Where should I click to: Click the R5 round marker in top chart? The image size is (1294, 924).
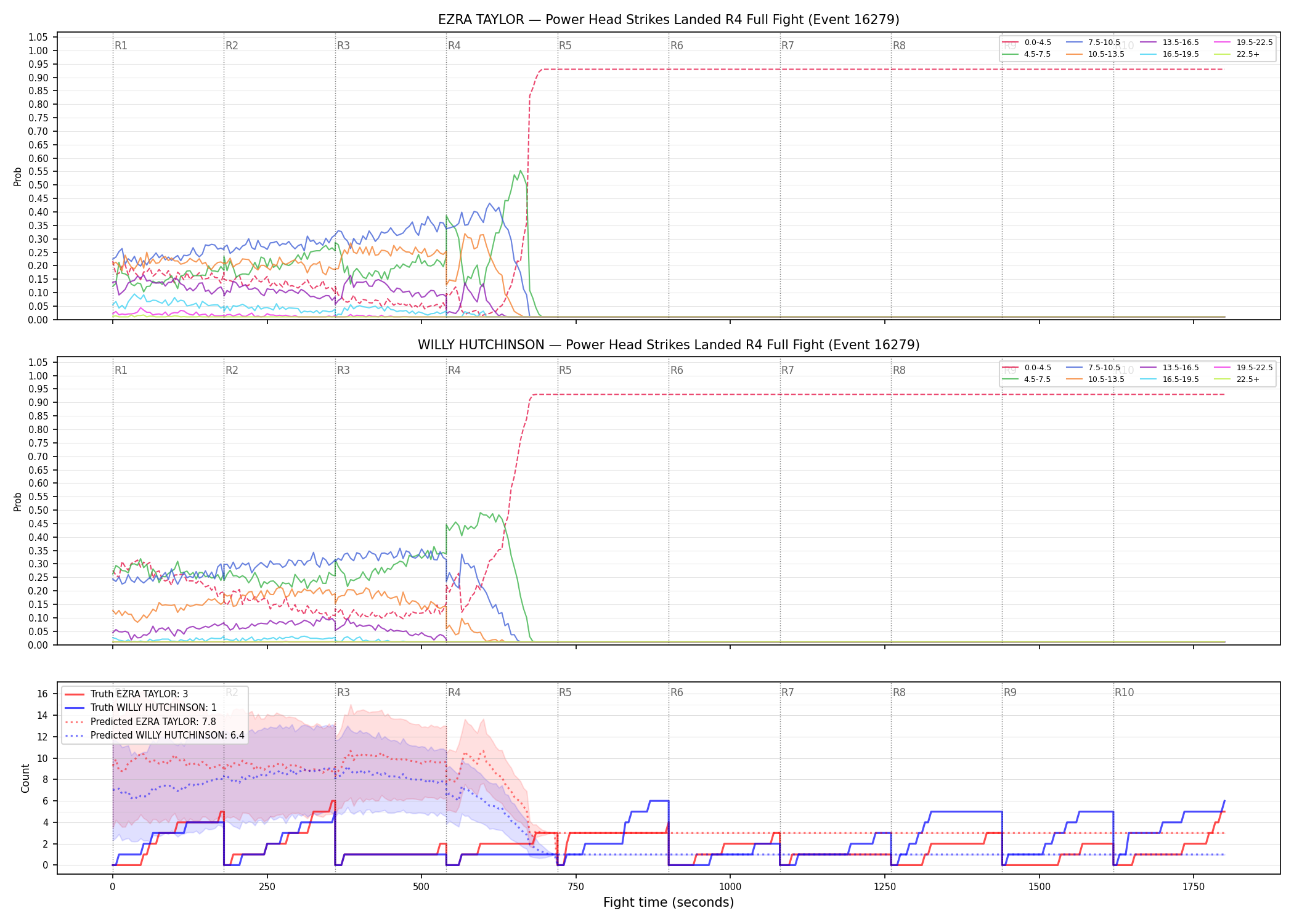pyautogui.click(x=565, y=46)
